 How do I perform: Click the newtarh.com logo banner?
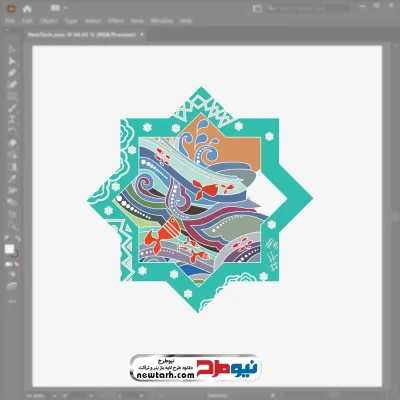pyautogui.click(x=194, y=367)
